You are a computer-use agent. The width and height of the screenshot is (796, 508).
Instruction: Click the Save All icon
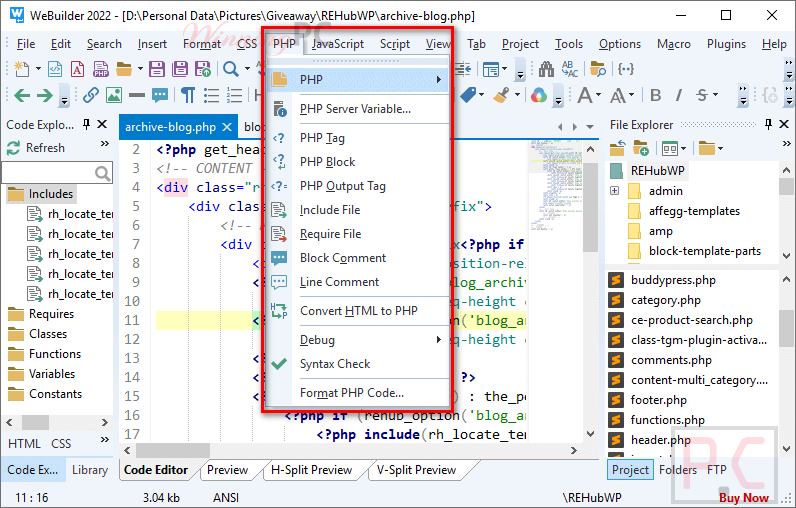180,69
